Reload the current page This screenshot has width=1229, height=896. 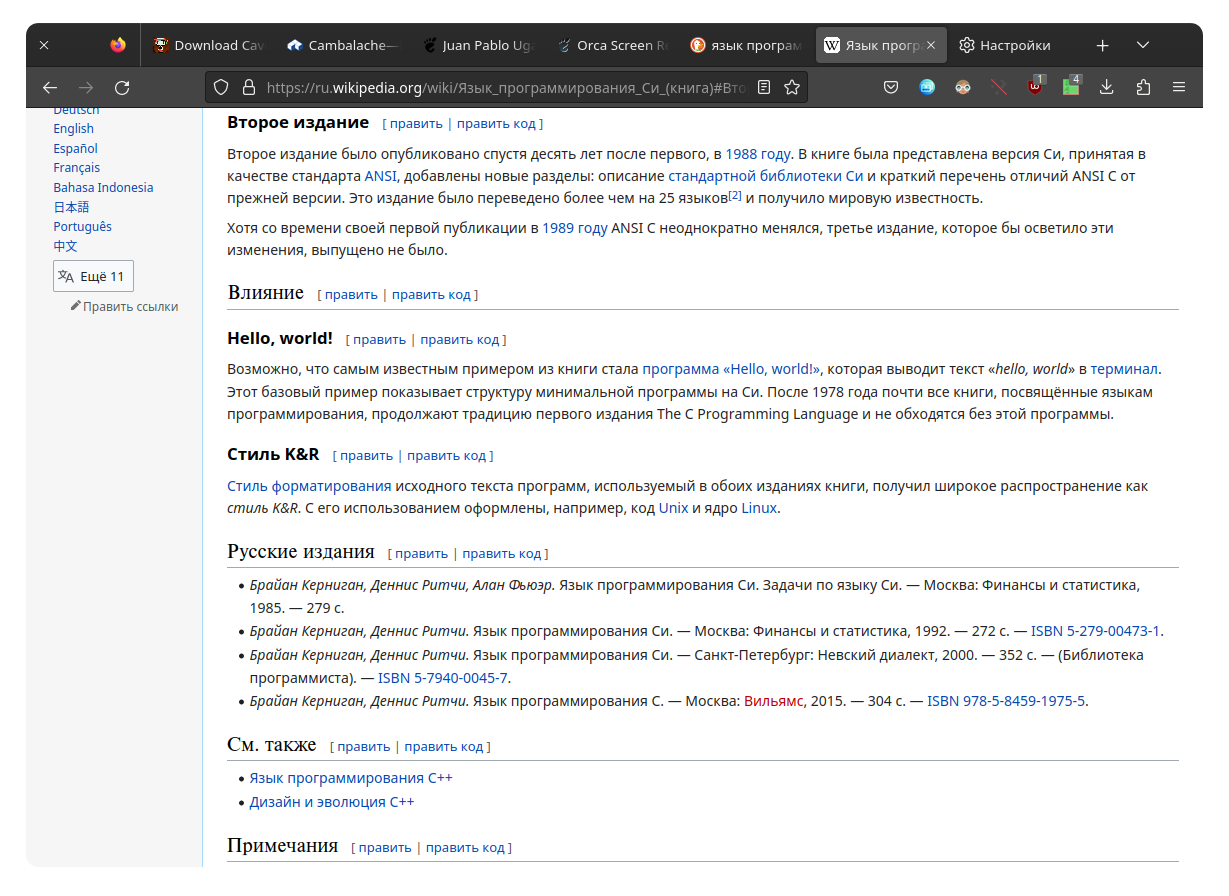click(x=122, y=88)
